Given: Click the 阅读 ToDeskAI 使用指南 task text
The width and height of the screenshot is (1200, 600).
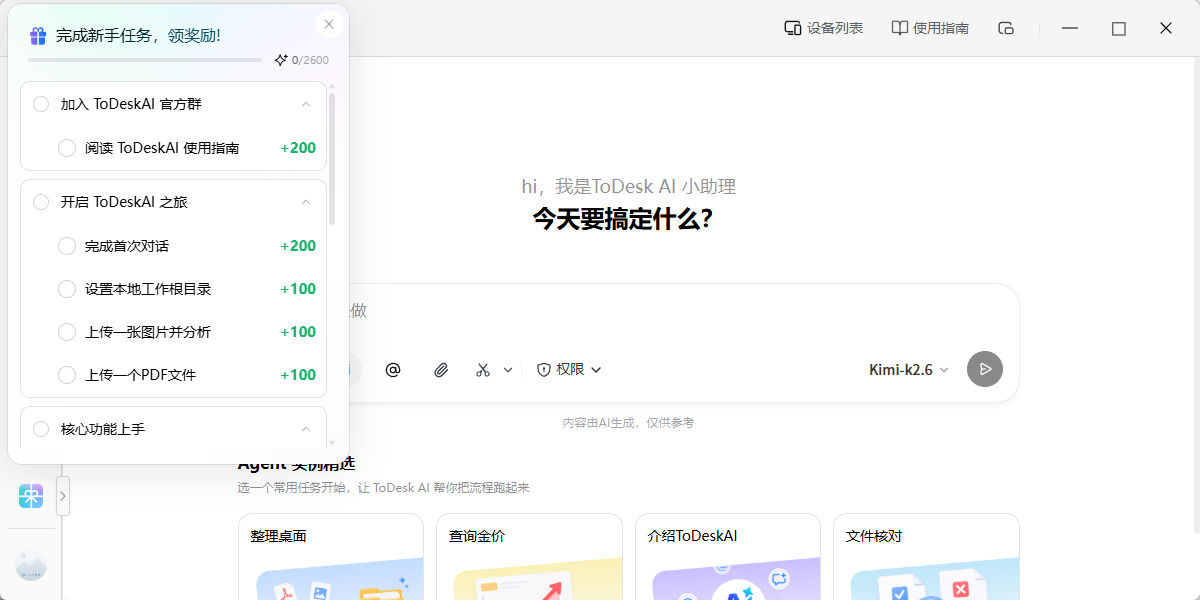Looking at the screenshot, I should pyautogui.click(x=162, y=148).
